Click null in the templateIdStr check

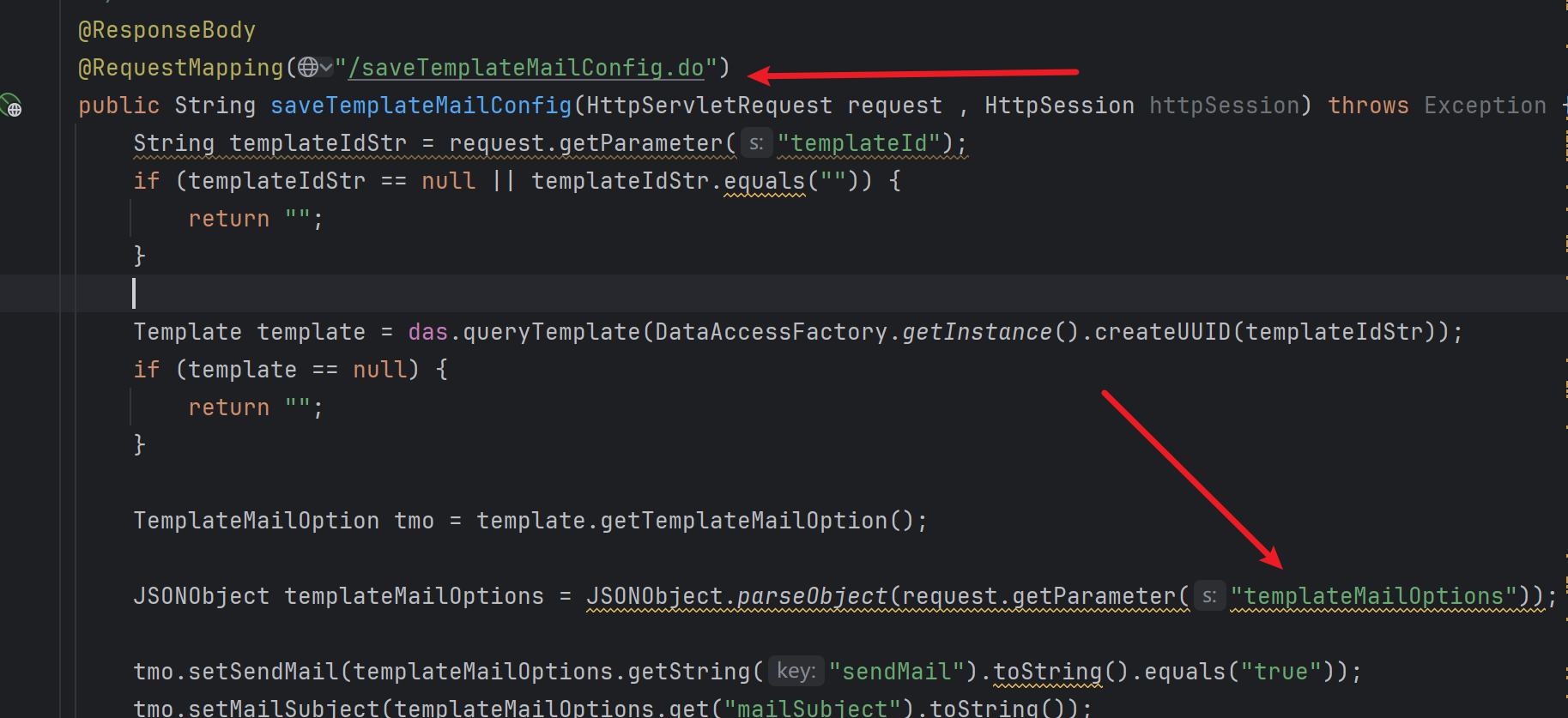tap(449, 181)
